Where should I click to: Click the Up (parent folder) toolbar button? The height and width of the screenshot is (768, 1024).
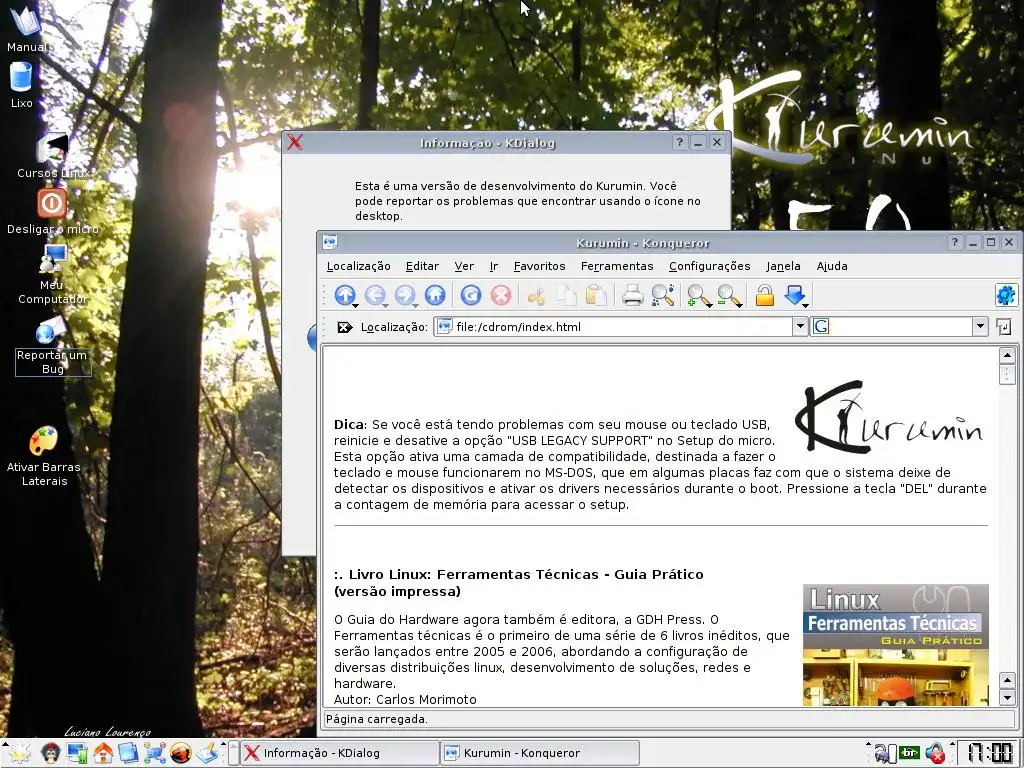(344, 295)
